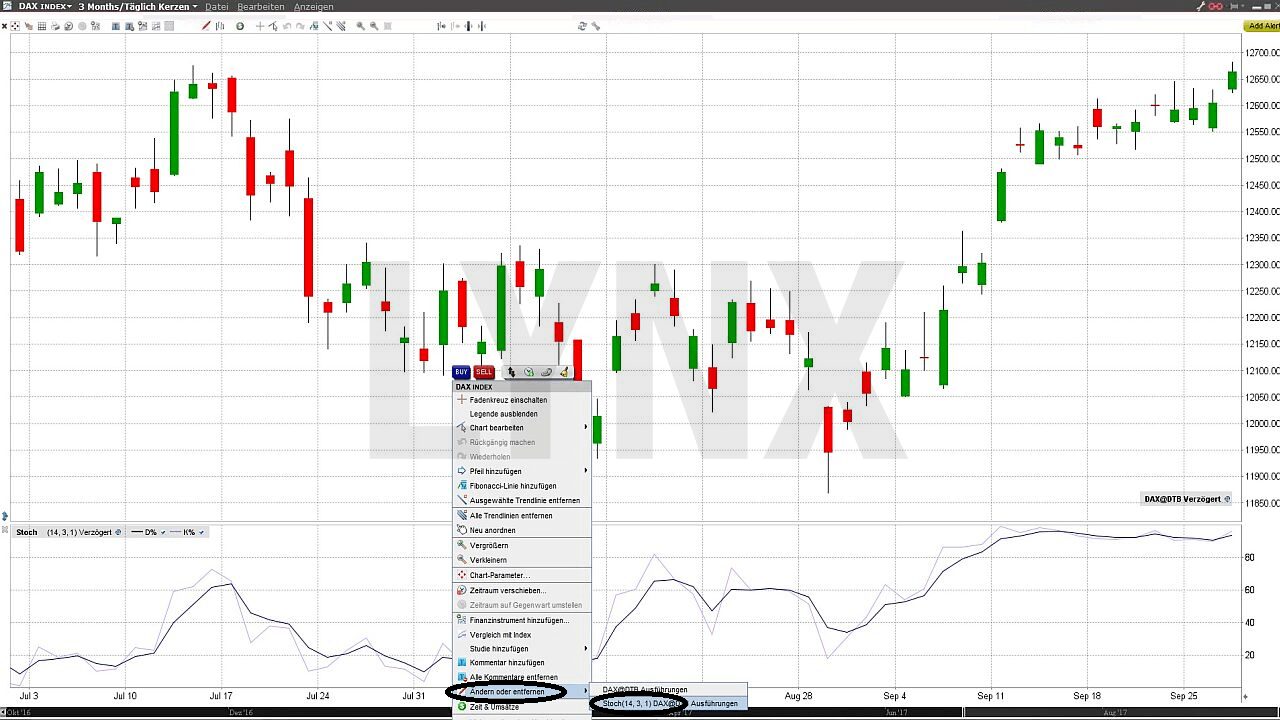Viewport: 1280px width, 720px height.
Task: Choose 'Fibonacci-Linie hinzufügen' in context menu
Action: (513, 486)
